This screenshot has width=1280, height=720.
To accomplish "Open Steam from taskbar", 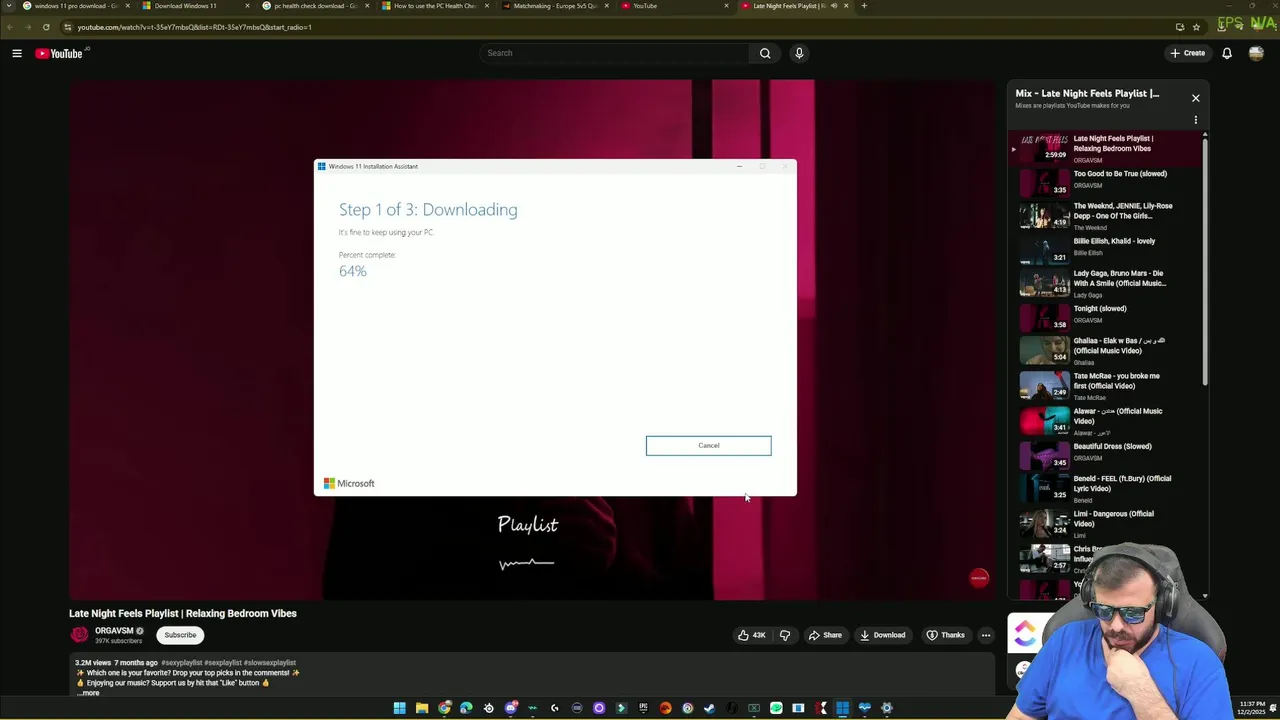I will (709, 708).
